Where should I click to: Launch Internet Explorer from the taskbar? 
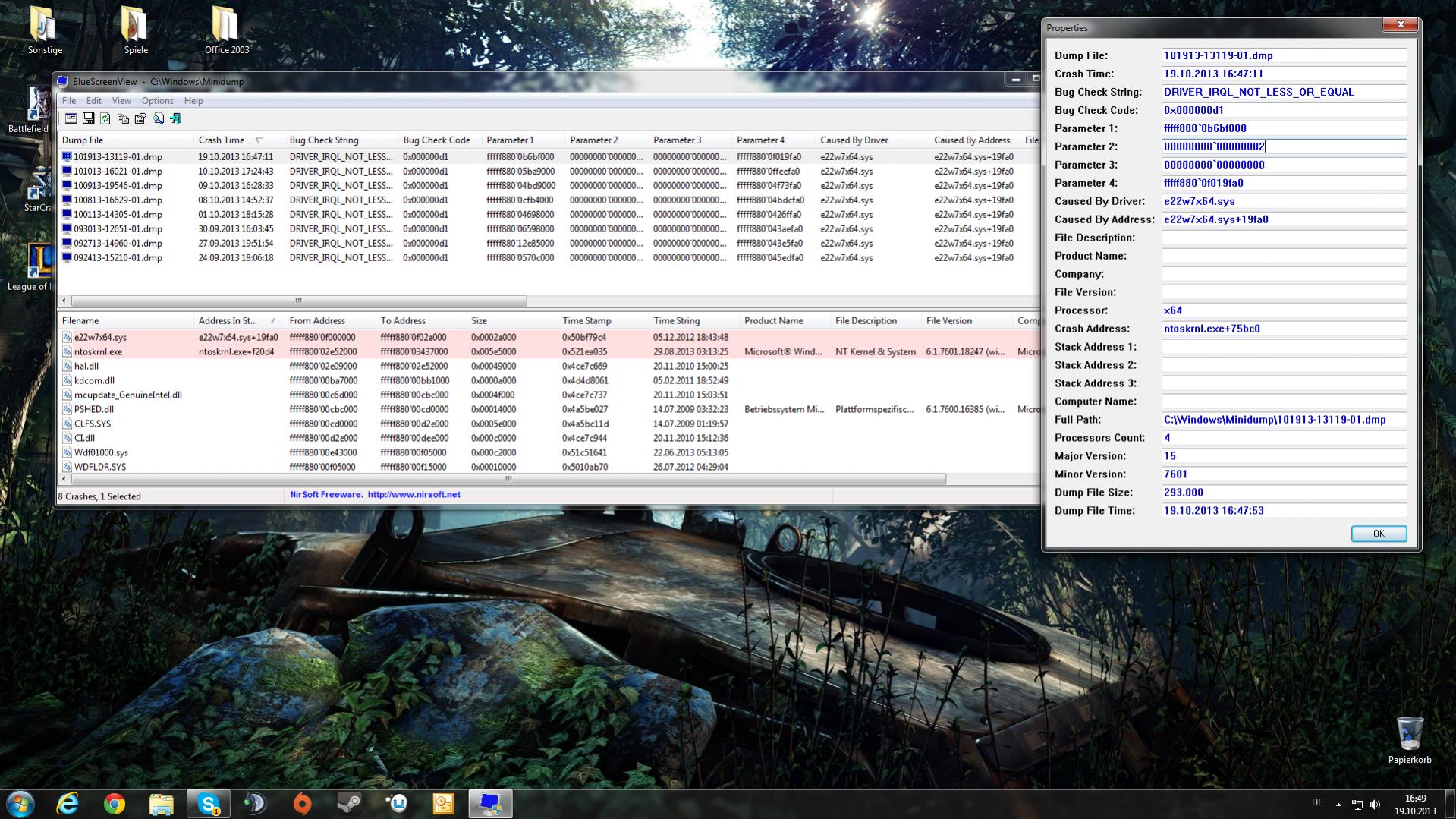point(68,804)
